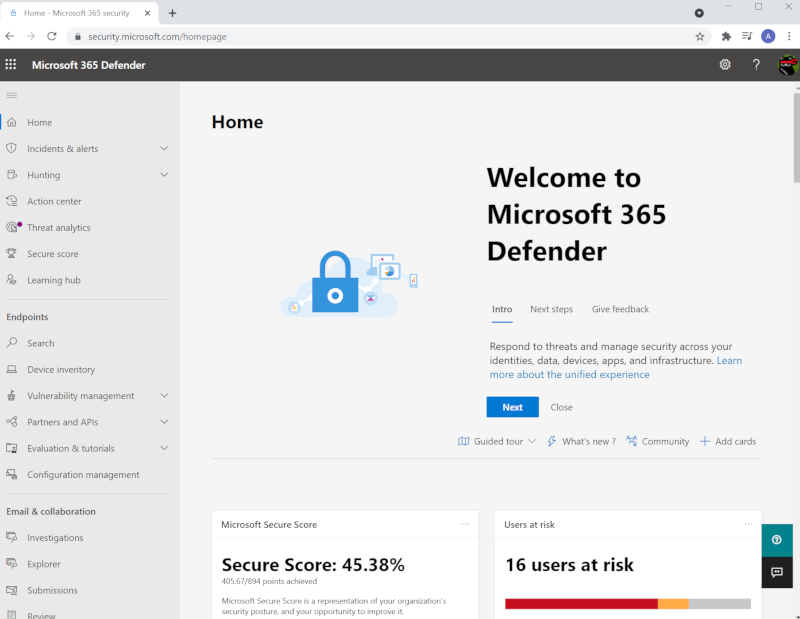Image resolution: width=800 pixels, height=619 pixels.
Task: Click 16 users at risk text
Action: coord(569,565)
